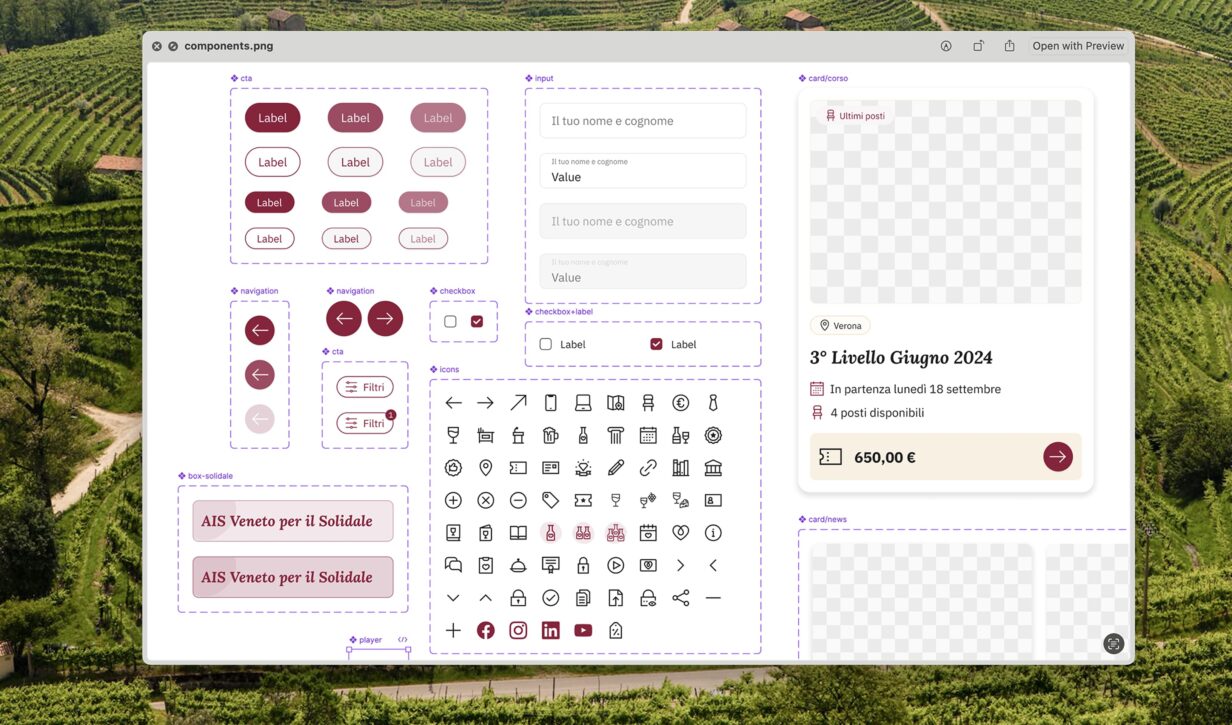Click the Instagram icon in the icons grid

click(x=518, y=630)
